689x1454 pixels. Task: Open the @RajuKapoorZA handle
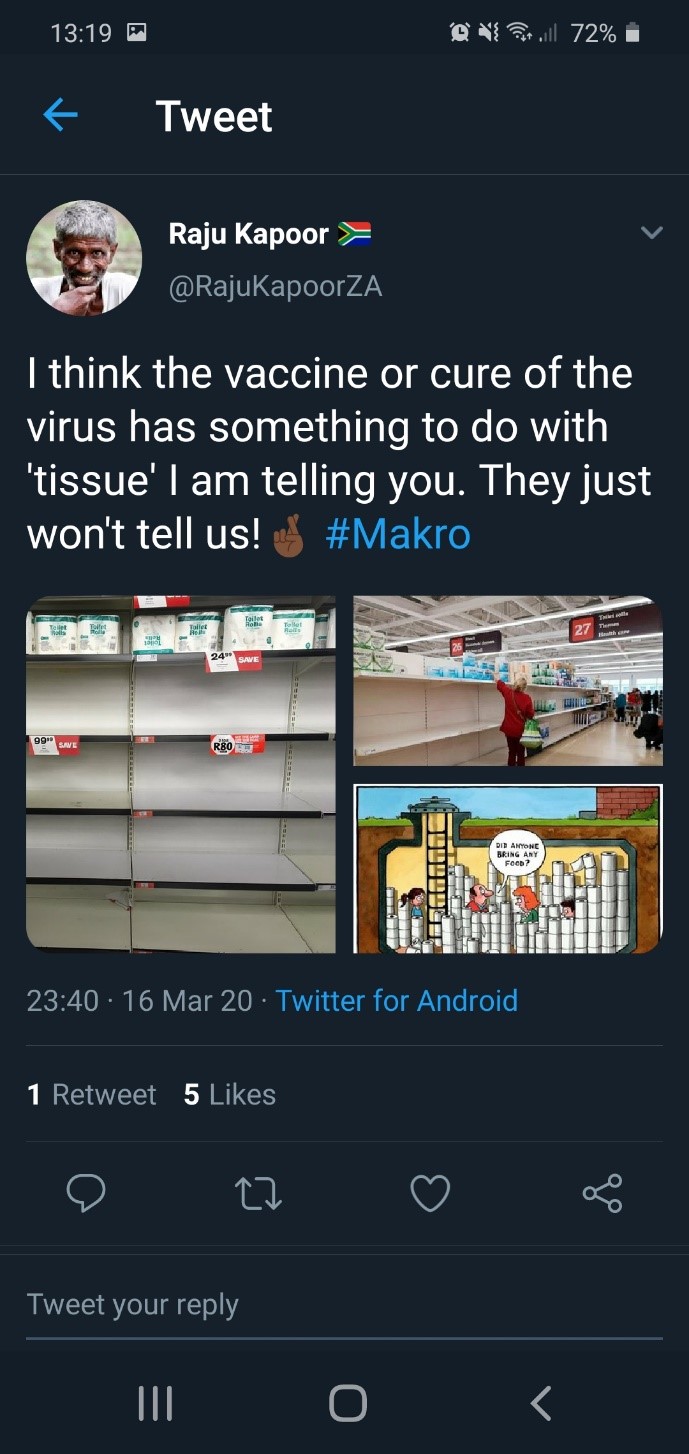[x=275, y=287]
